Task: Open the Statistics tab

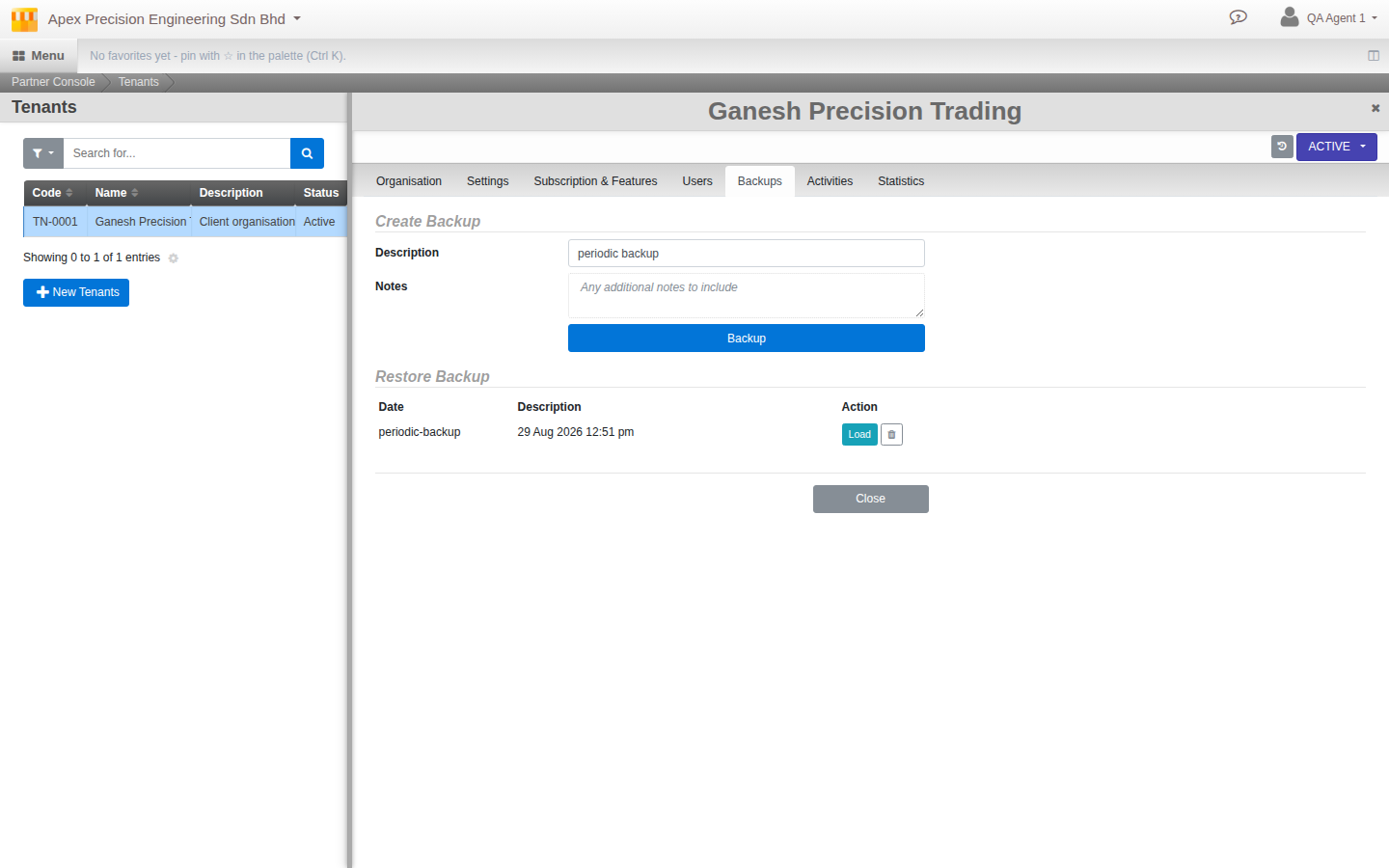Action: pyautogui.click(x=901, y=181)
